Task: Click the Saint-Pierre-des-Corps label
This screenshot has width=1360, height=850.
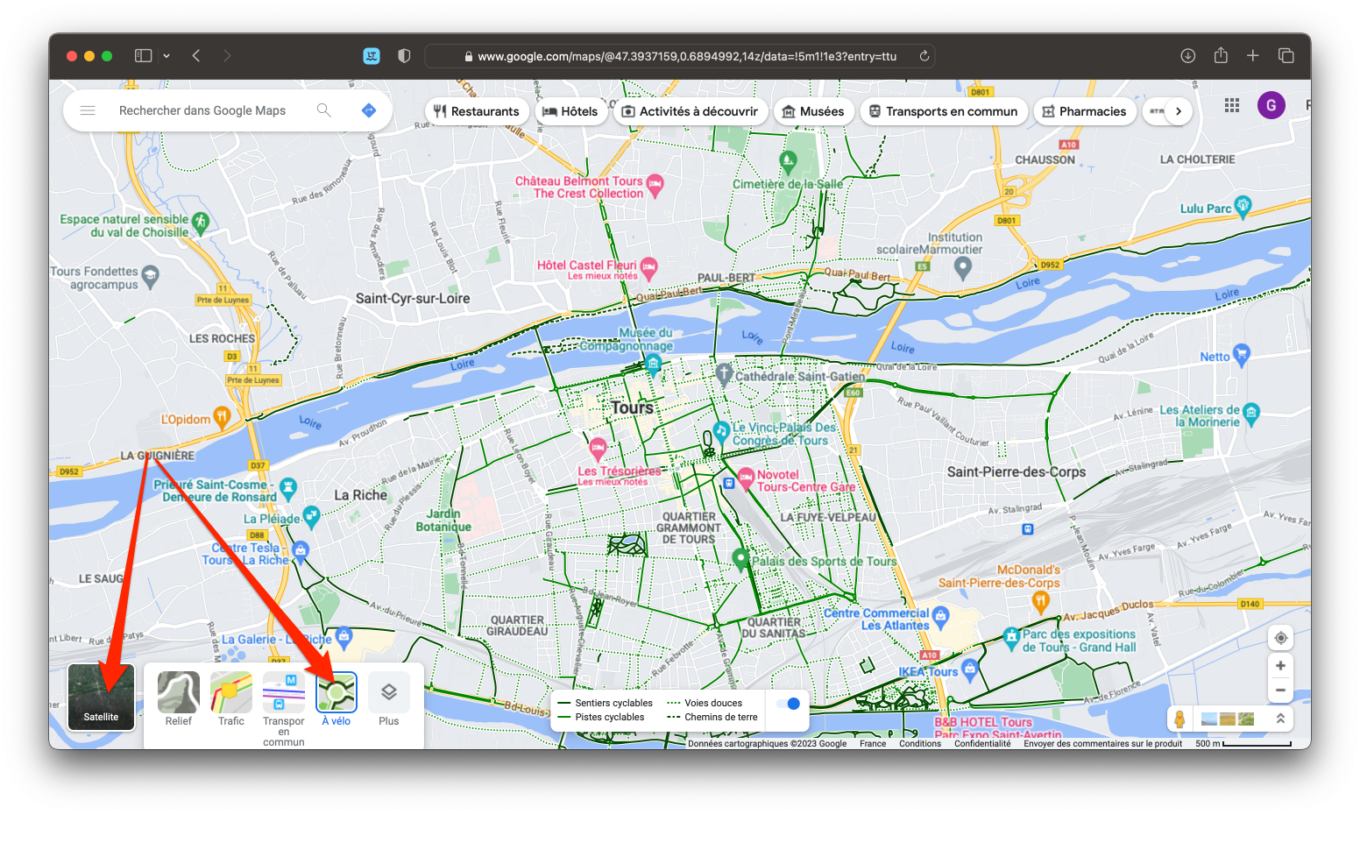Action: (1016, 472)
